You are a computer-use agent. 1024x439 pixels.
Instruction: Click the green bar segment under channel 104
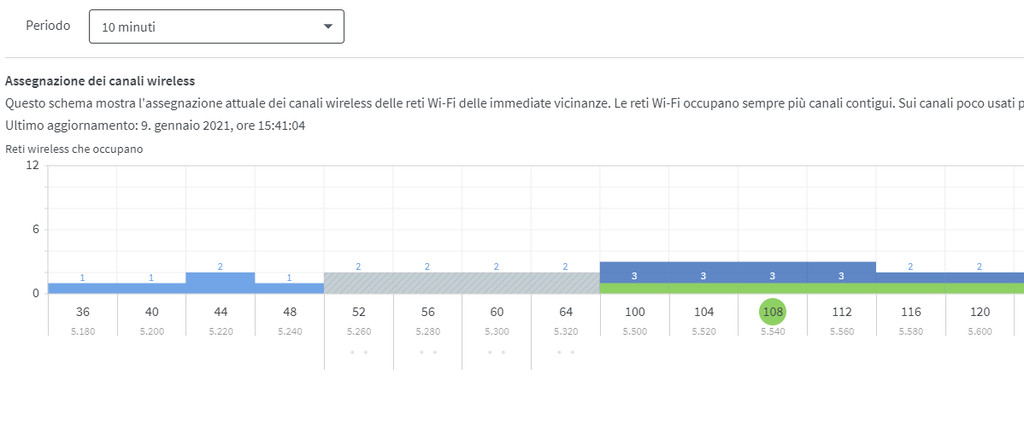pos(704,288)
